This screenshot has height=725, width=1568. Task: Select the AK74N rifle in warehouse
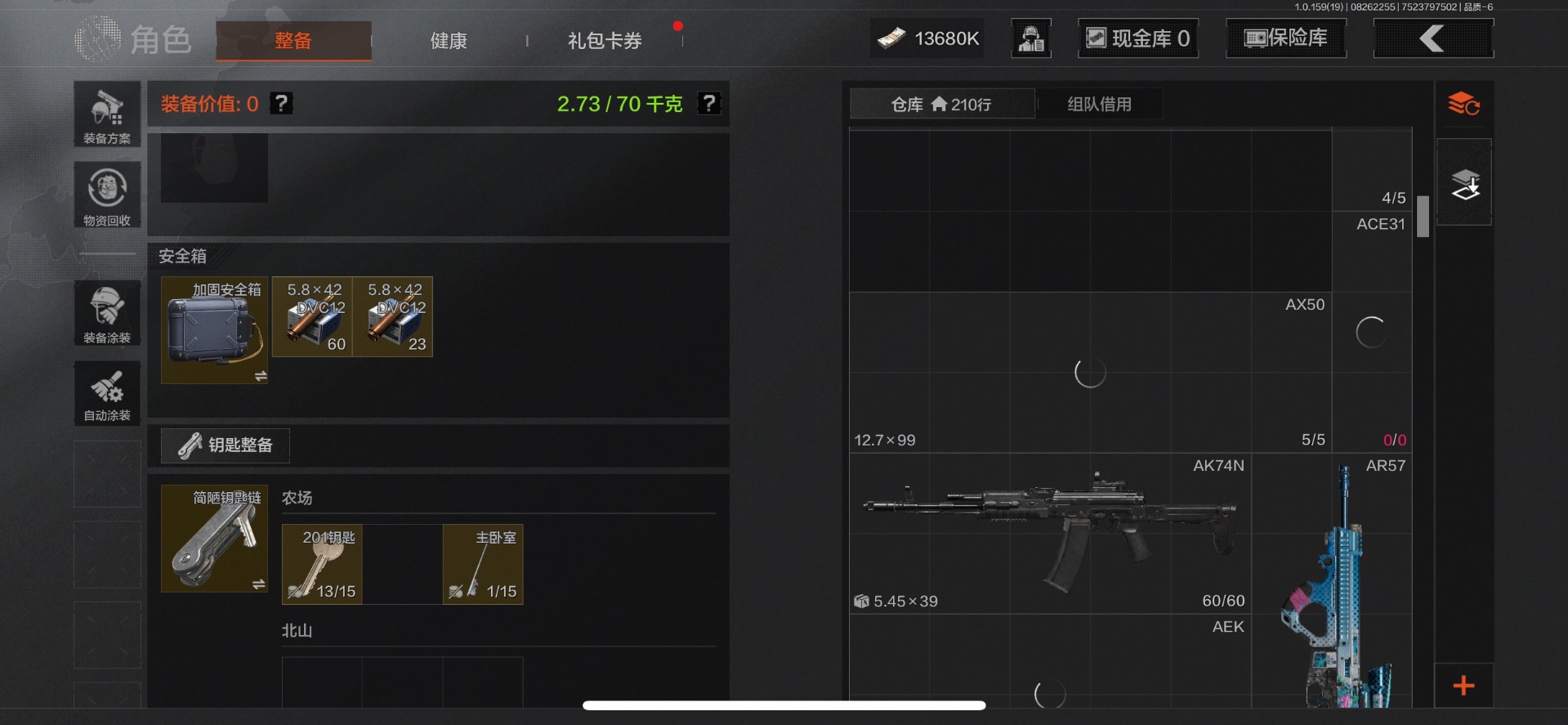click(x=1050, y=534)
